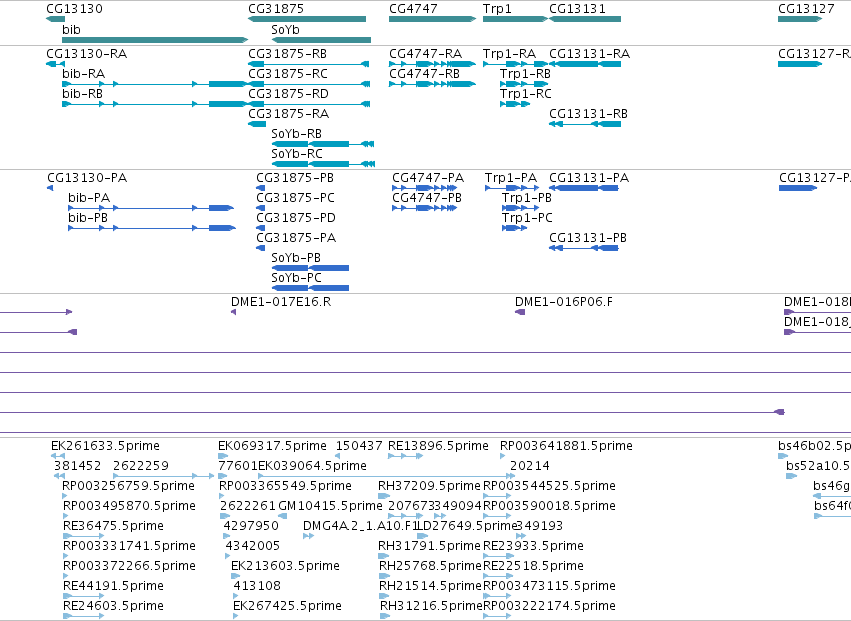Screen dimensions: 851x621
Task: Open the SoYb gene label
Action: point(285,29)
